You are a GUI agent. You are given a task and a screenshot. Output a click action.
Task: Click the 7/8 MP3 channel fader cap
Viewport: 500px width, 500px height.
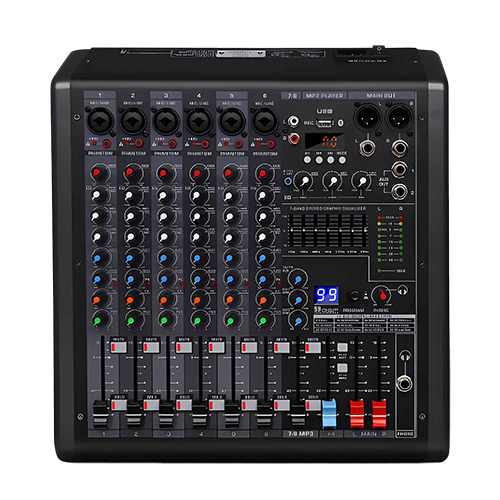tap(298, 414)
